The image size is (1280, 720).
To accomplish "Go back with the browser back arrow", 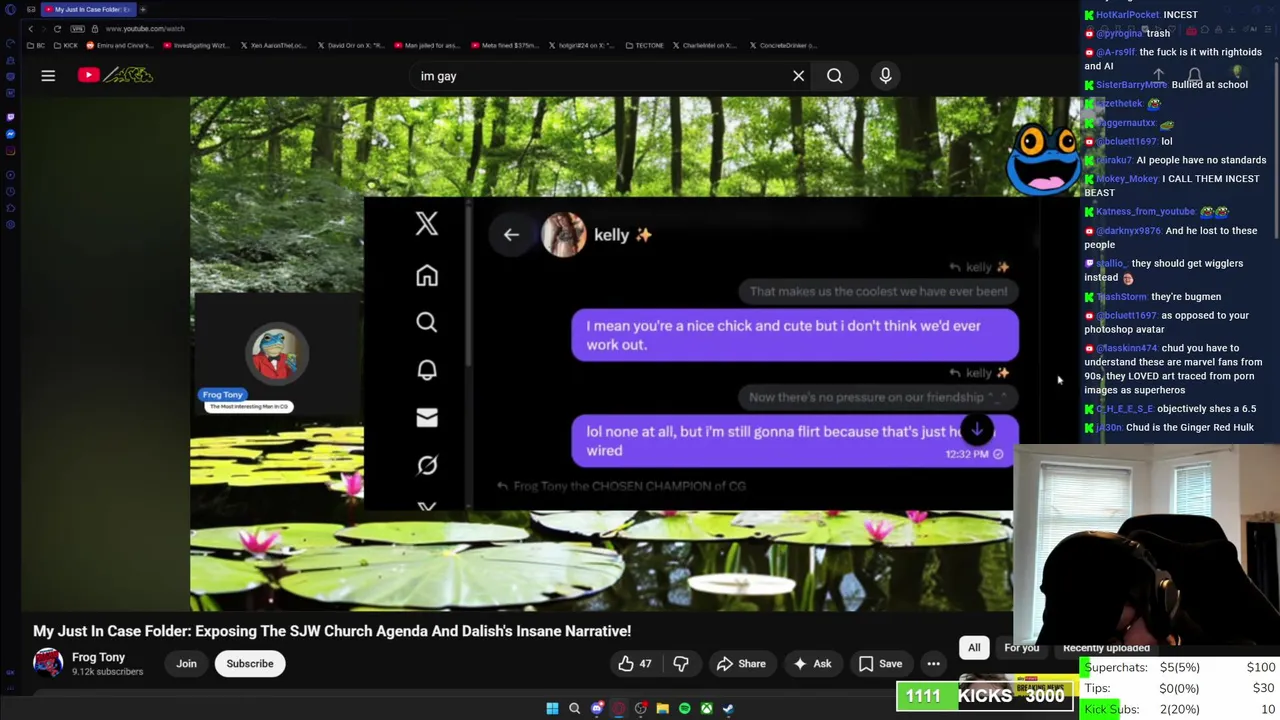I will click(31, 29).
